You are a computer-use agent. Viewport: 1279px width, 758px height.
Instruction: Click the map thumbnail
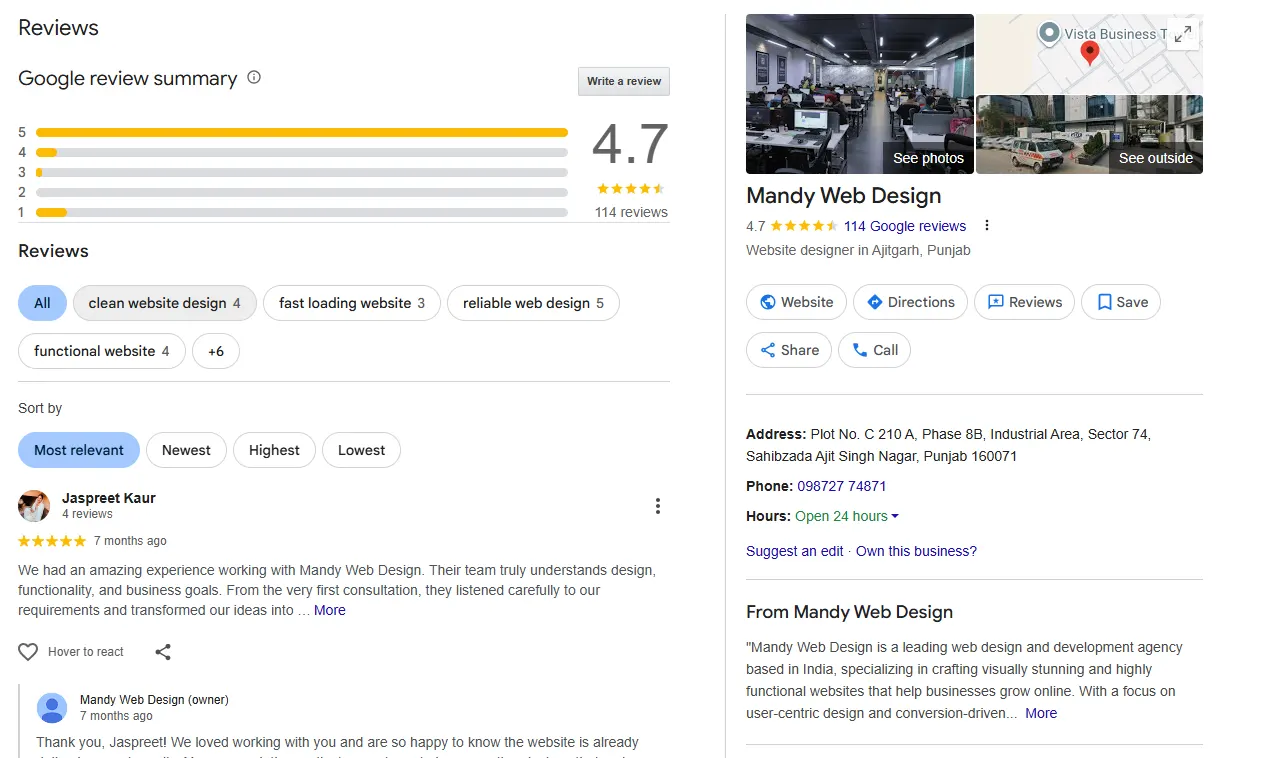click(x=1089, y=54)
